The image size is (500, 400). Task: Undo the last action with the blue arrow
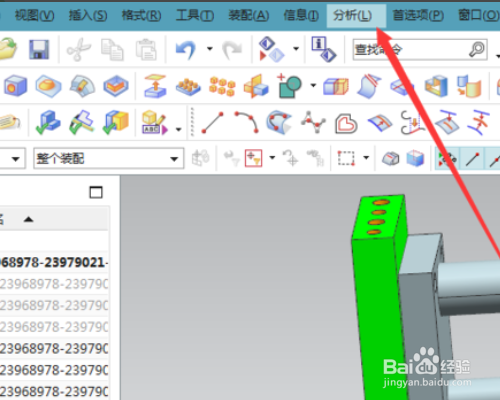coord(186,50)
